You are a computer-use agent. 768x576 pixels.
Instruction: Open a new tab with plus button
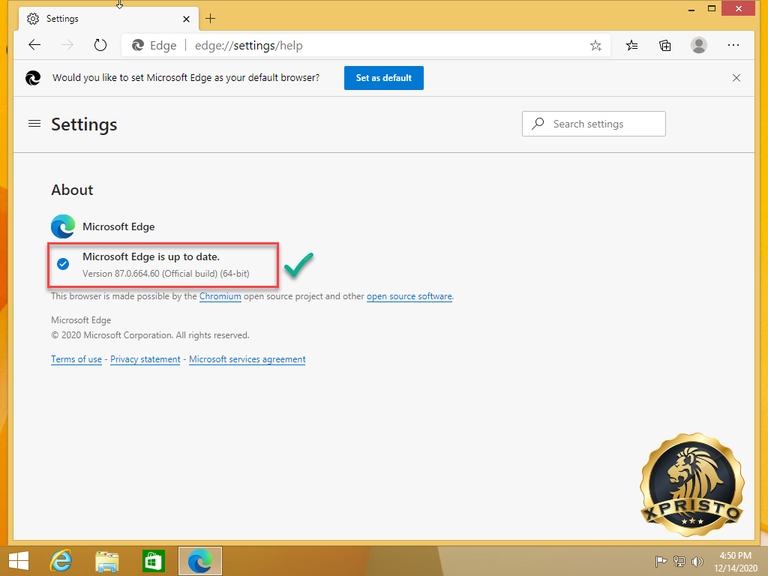coord(210,19)
